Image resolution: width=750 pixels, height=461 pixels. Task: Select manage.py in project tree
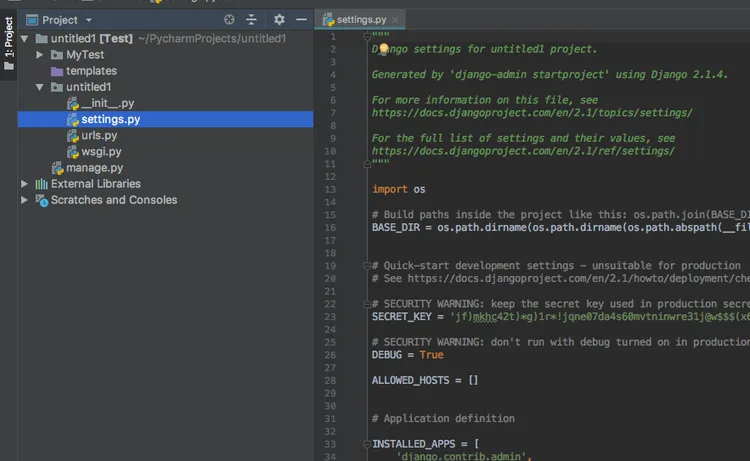(x=94, y=168)
